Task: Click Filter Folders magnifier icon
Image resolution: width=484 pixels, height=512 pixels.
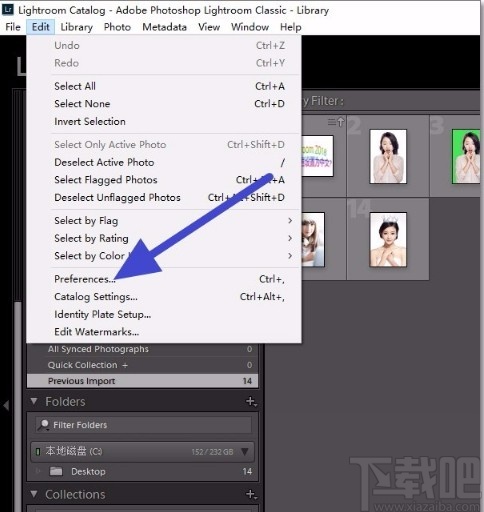Action: tap(43, 425)
